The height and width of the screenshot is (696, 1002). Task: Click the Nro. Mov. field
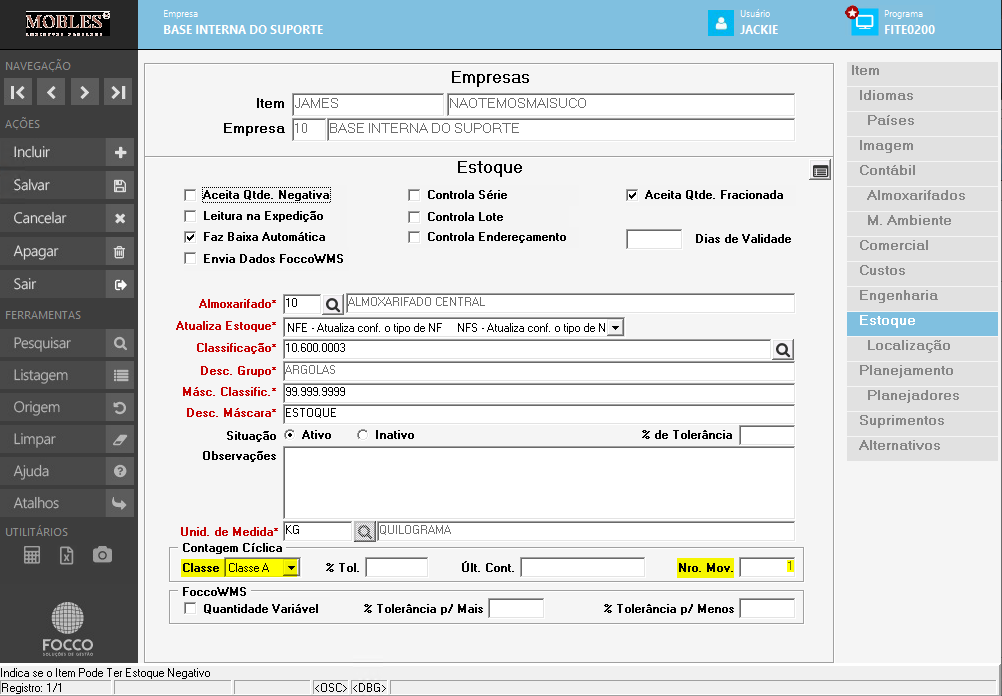tap(767, 567)
